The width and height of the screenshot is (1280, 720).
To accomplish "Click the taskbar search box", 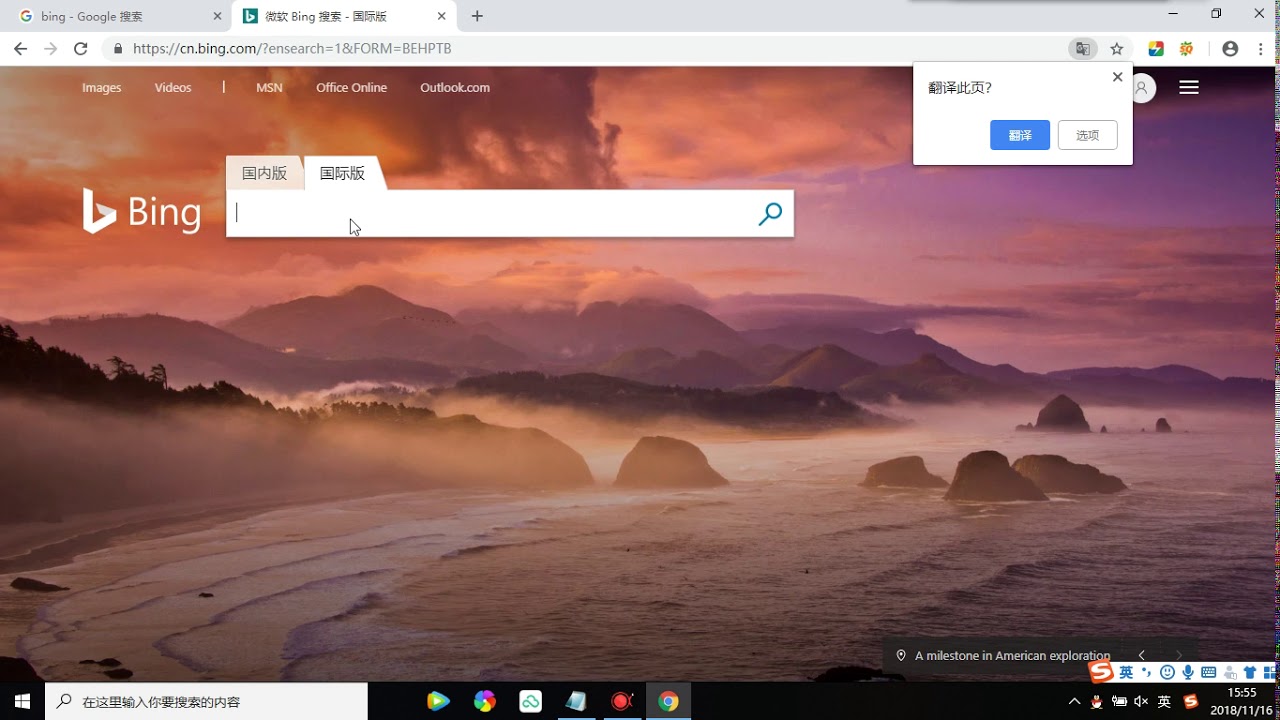I will click(207, 702).
